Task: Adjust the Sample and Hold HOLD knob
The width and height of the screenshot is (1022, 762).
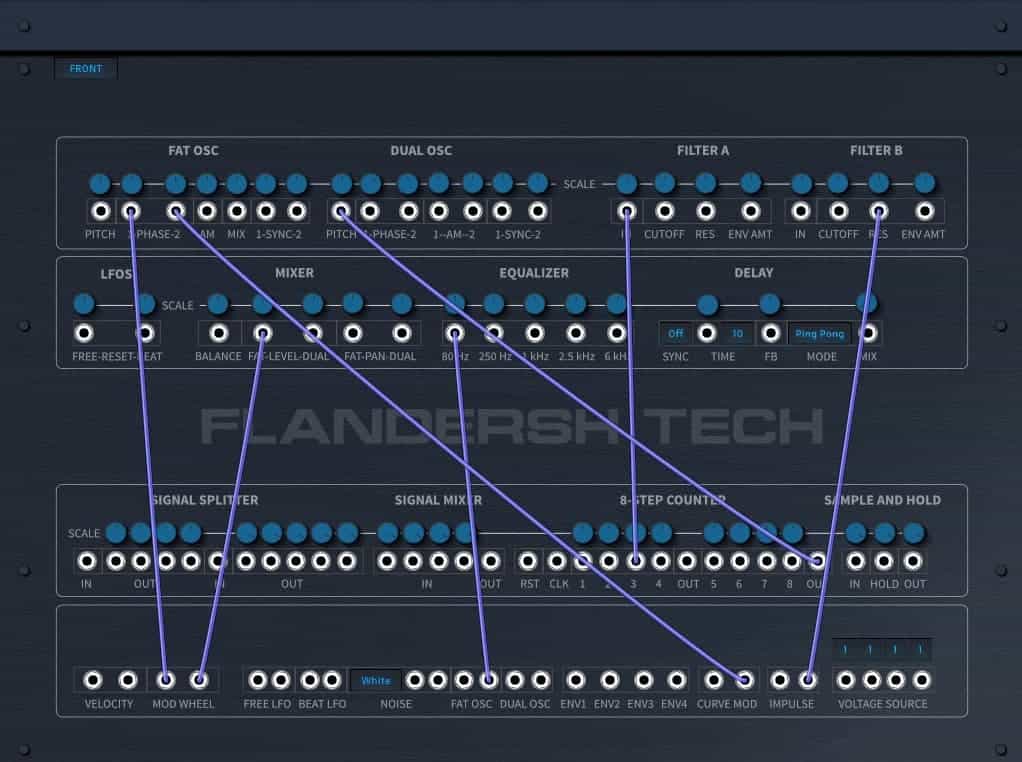Action: click(884, 533)
